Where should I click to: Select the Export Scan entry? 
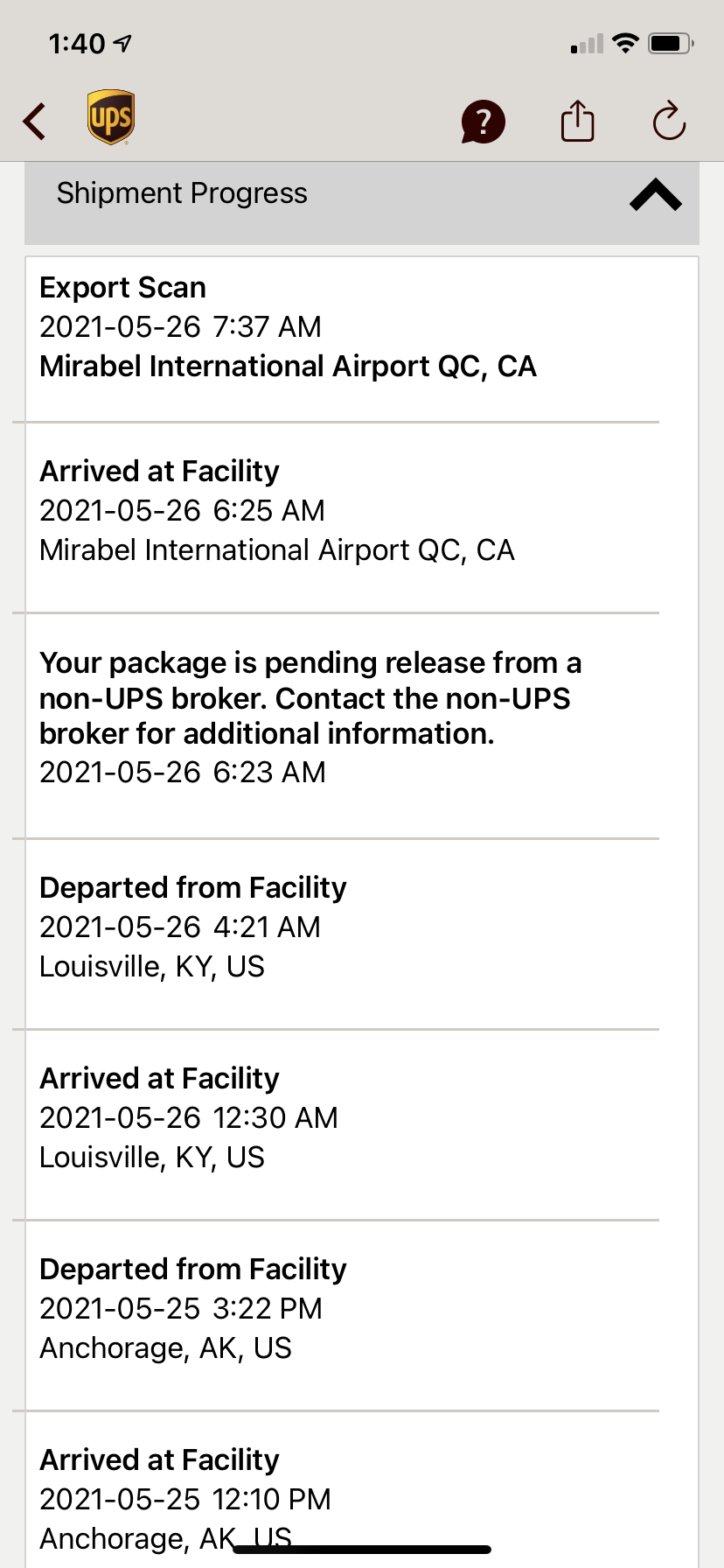pyautogui.click(x=342, y=339)
